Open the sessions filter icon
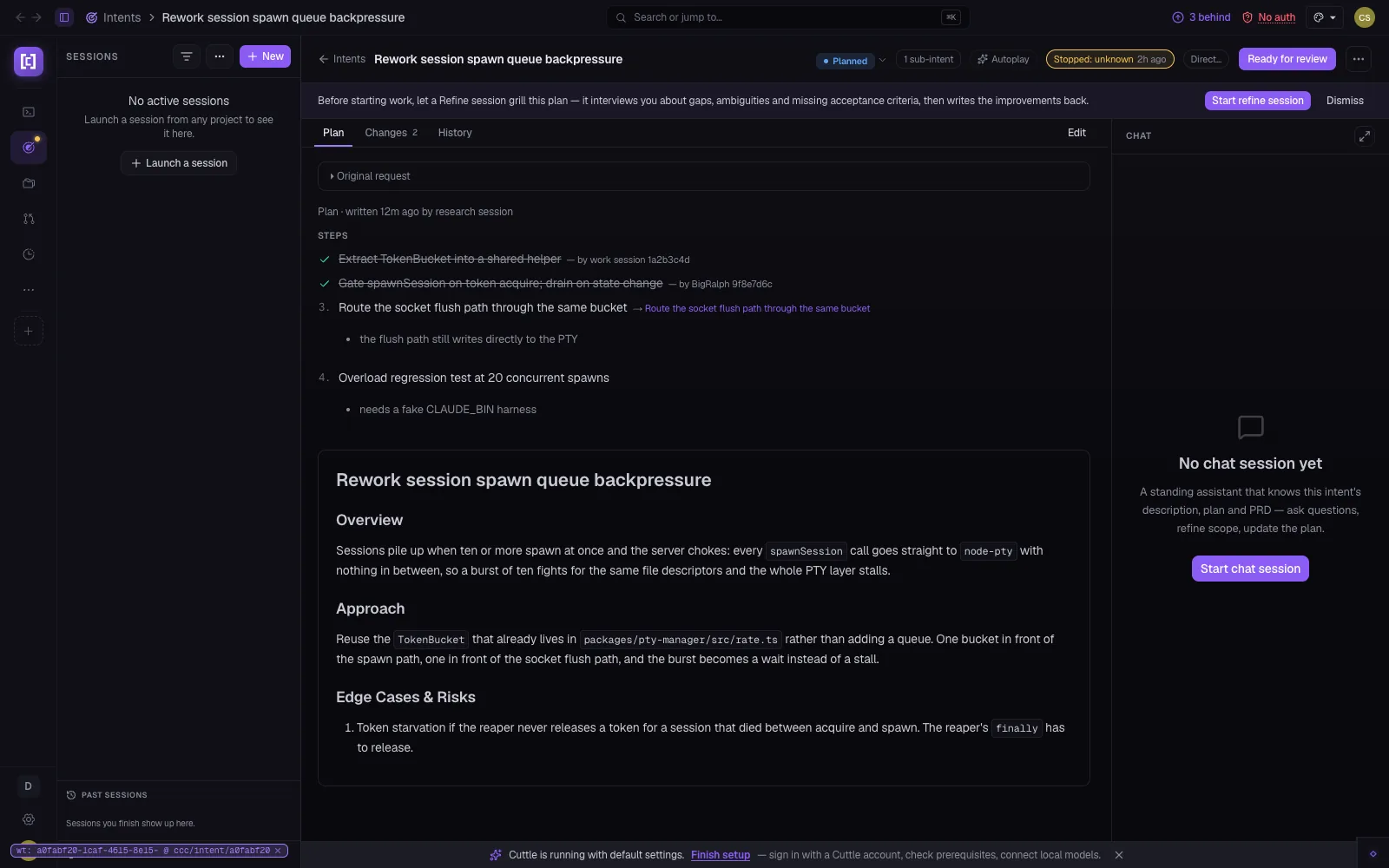Screen dimensions: 1389x868 click(187, 56)
